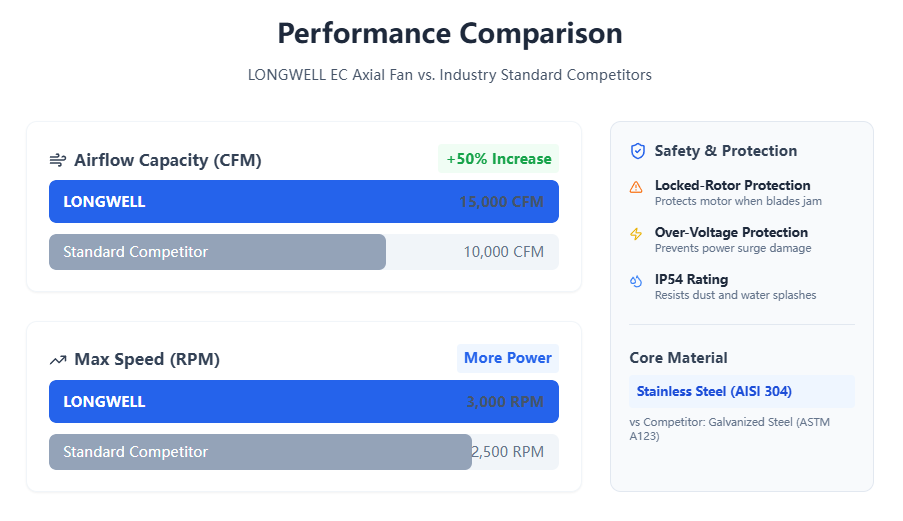This screenshot has width=903, height=521.
Task: Click the +50% Increase badge
Action: pyautogui.click(x=498, y=159)
